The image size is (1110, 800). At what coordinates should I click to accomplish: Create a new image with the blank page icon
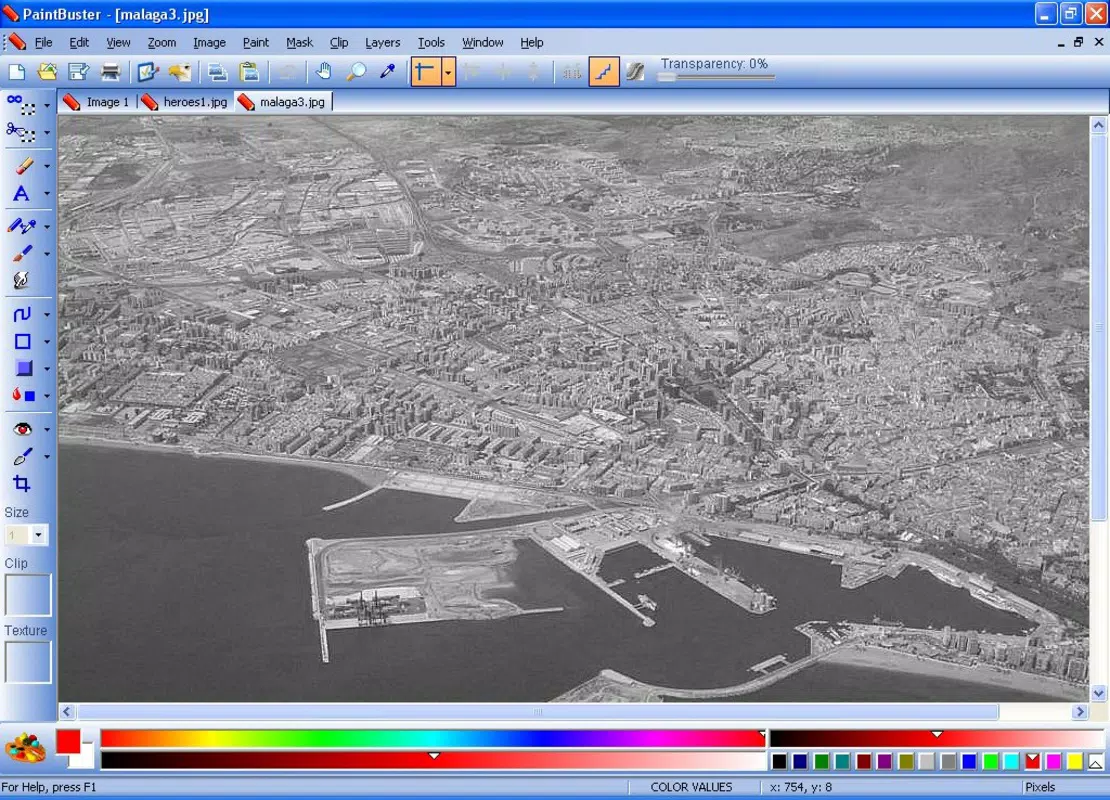(16, 72)
